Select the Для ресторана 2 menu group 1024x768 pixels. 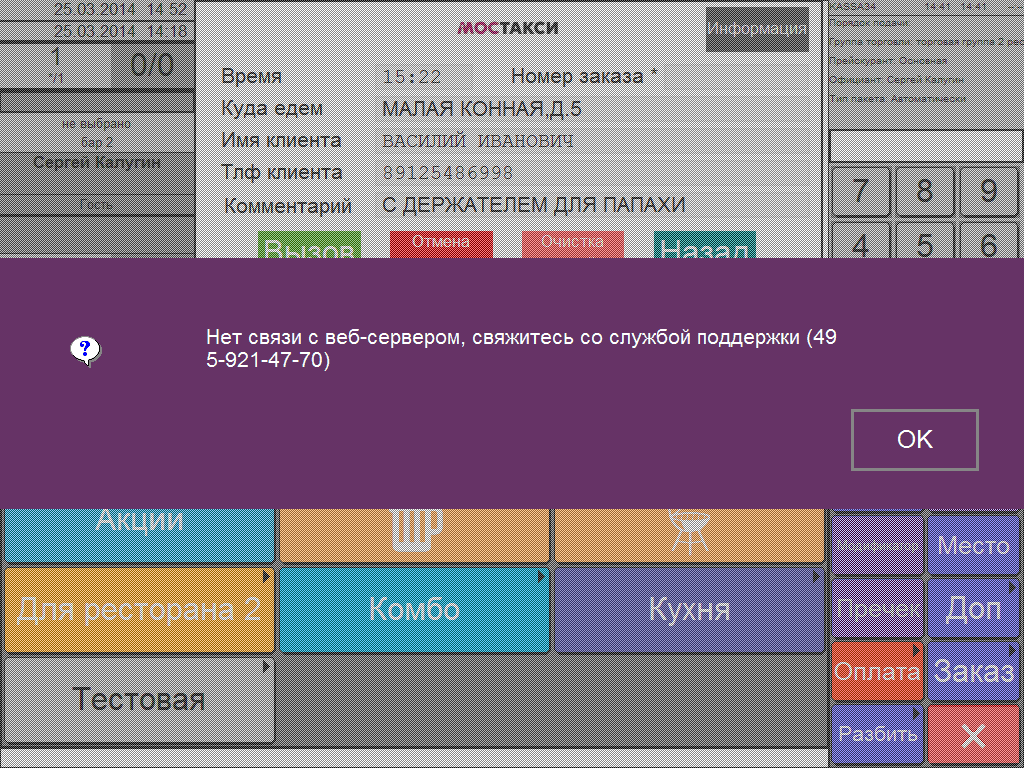point(139,609)
